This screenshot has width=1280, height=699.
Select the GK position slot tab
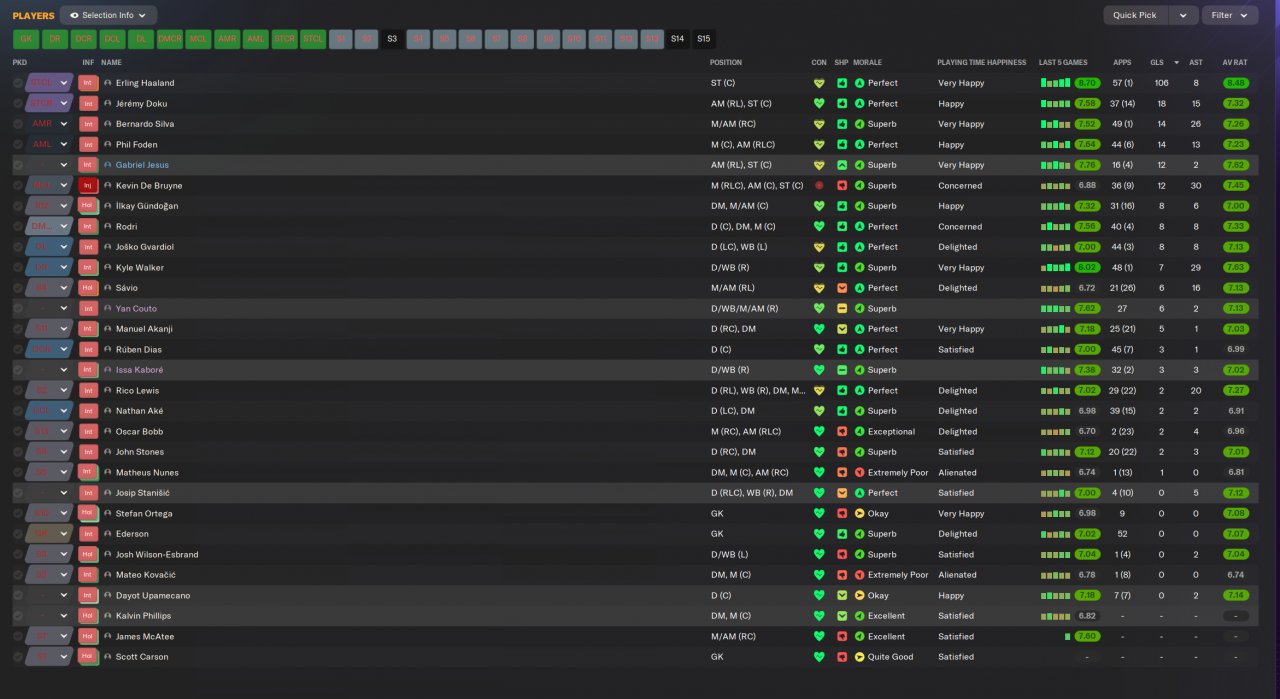(26, 39)
